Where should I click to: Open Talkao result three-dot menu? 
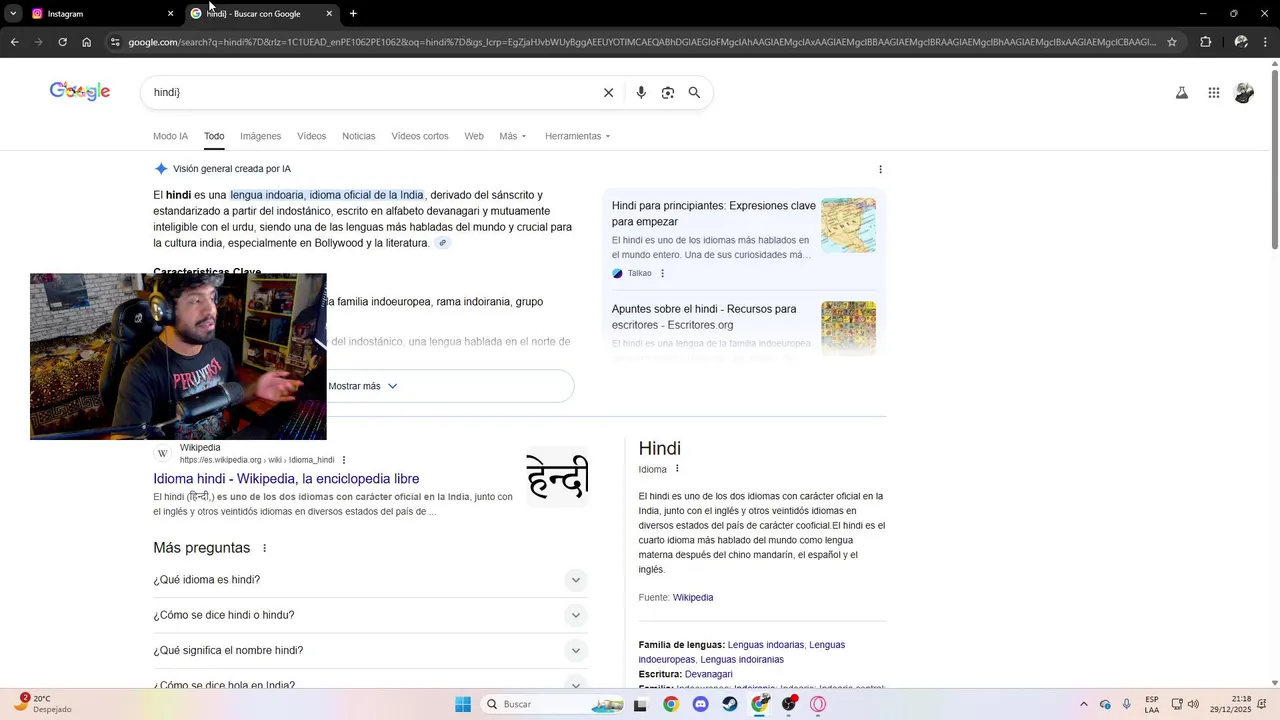click(662, 273)
